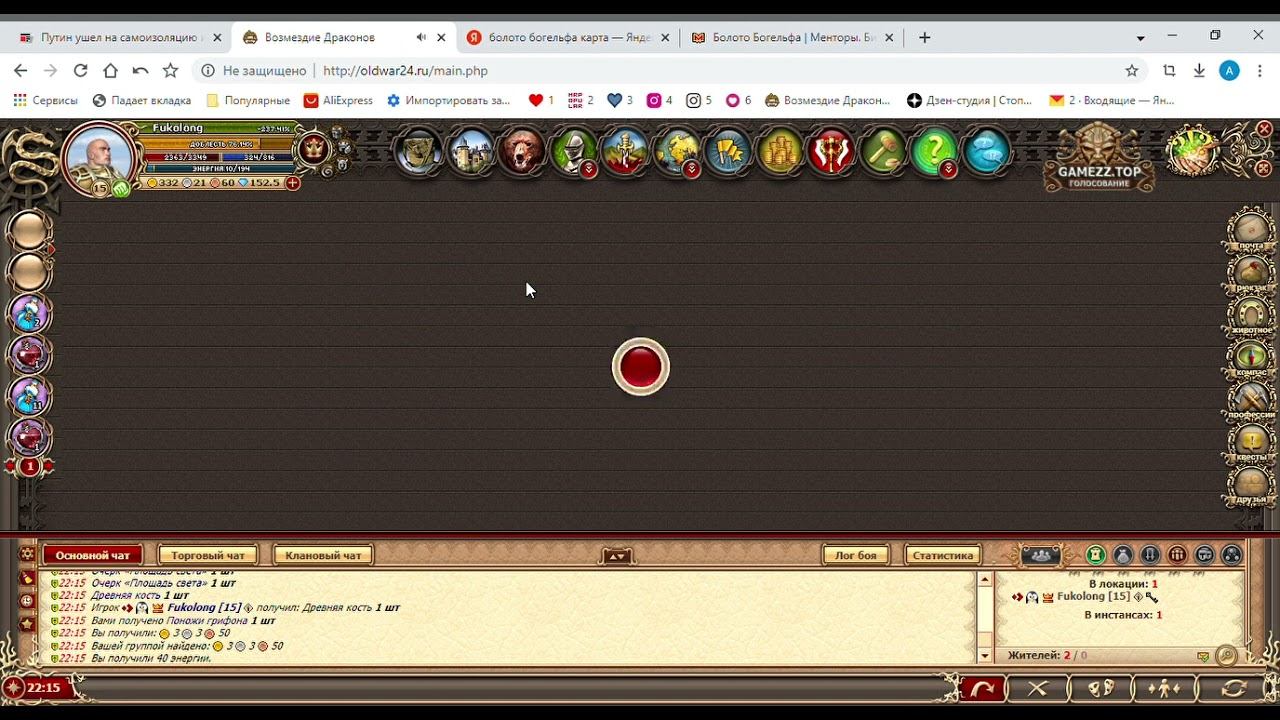Open the yellow flags icon in top menu
The image size is (1280, 720).
point(729,152)
